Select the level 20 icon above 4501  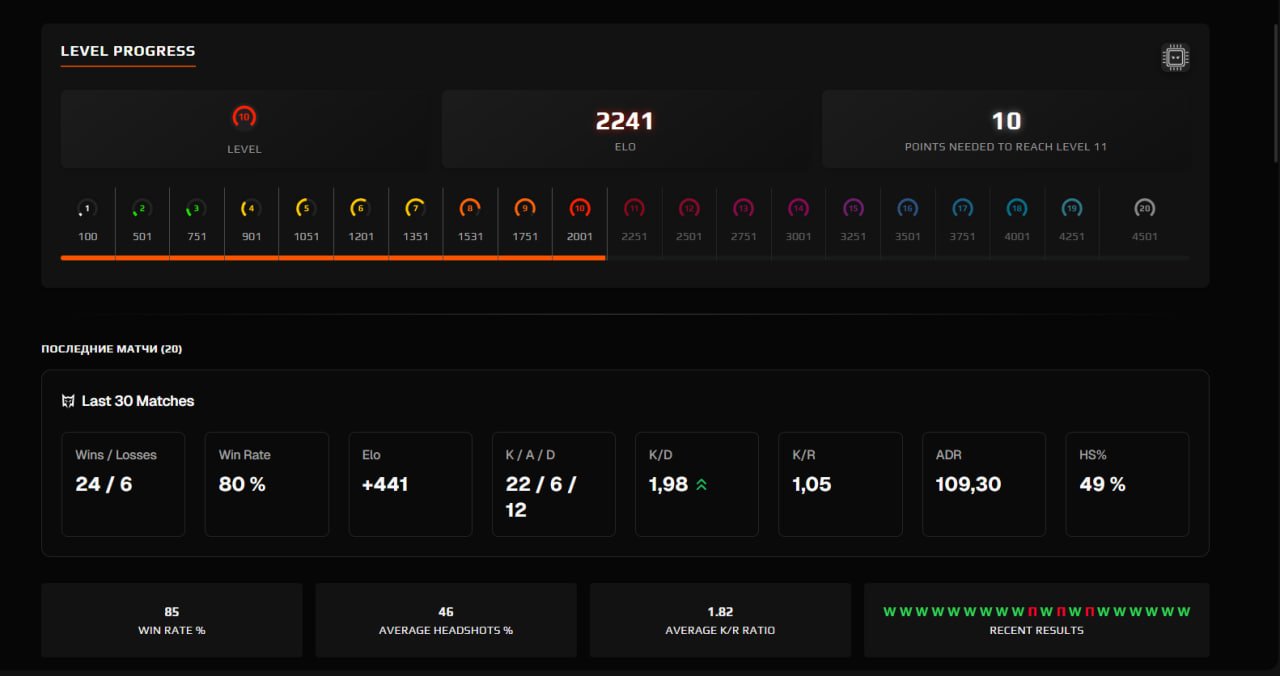pyautogui.click(x=1145, y=209)
